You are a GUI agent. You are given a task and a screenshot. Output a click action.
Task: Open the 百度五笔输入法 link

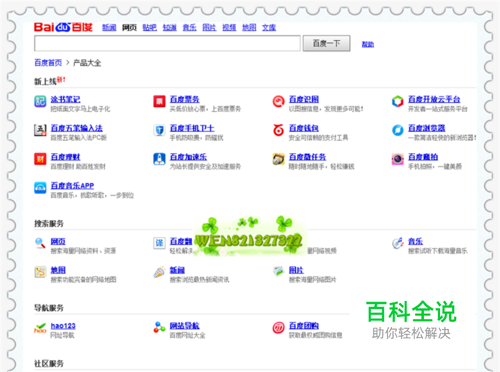pyautogui.click(x=77, y=128)
